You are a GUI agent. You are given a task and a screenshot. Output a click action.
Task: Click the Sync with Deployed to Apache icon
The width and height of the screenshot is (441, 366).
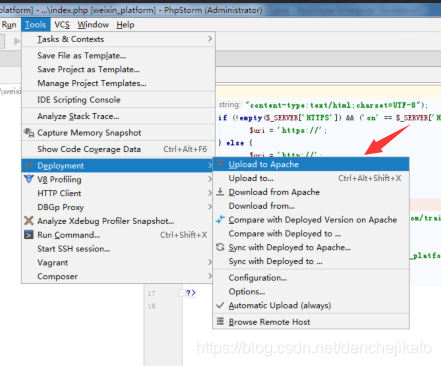220,247
